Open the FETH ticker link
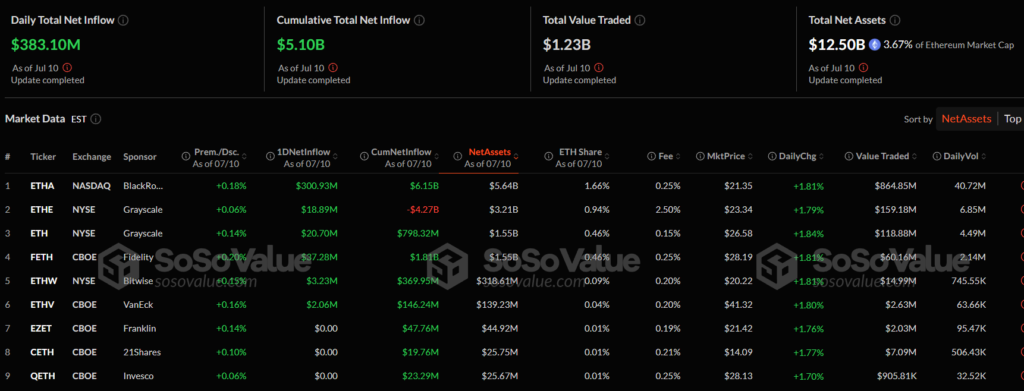The width and height of the screenshot is (1024, 391). pos(42,257)
